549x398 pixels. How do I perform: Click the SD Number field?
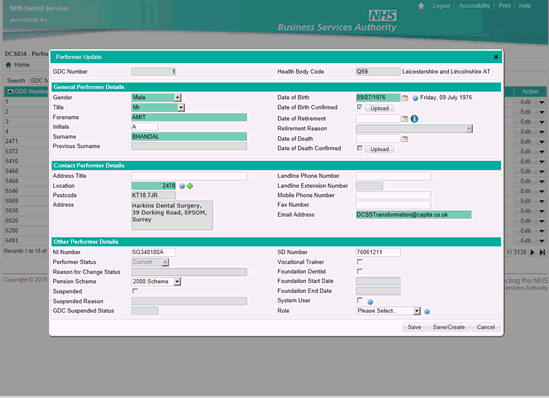point(378,252)
